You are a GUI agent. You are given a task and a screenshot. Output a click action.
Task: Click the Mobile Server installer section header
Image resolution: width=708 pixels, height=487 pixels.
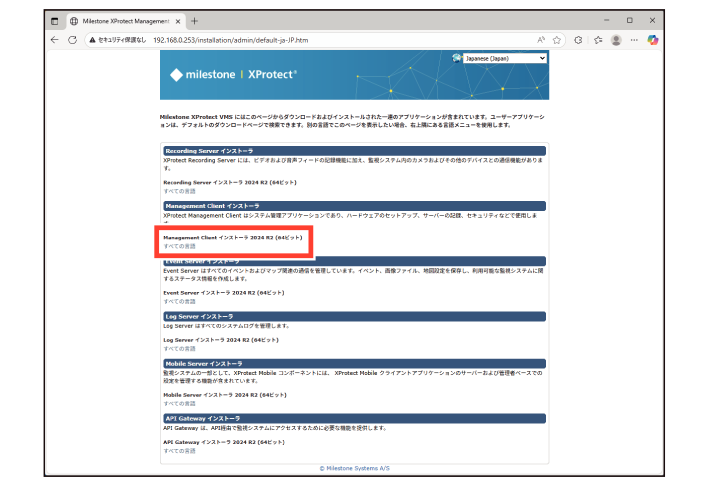(354, 364)
